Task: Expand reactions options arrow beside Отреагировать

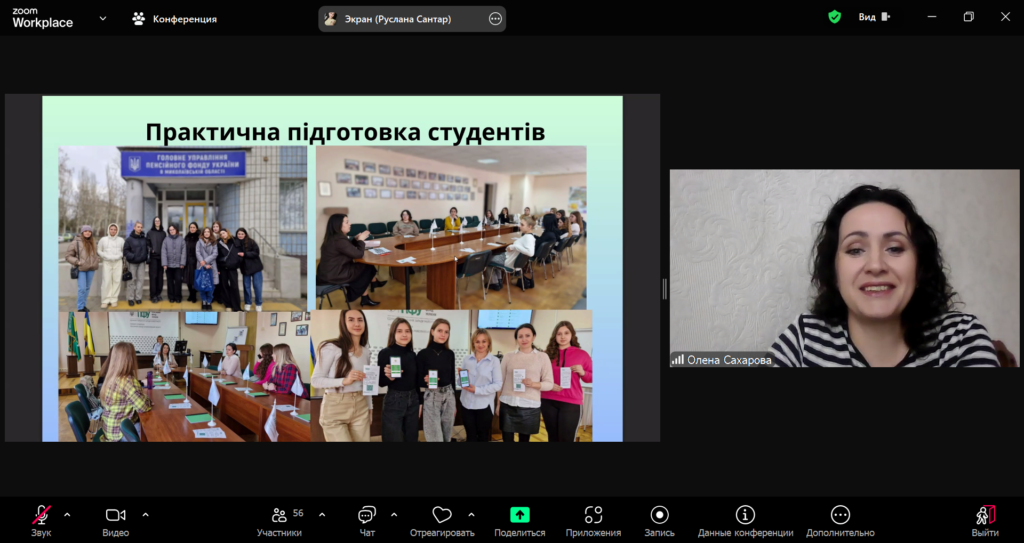Action: click(x=472, y=515)
